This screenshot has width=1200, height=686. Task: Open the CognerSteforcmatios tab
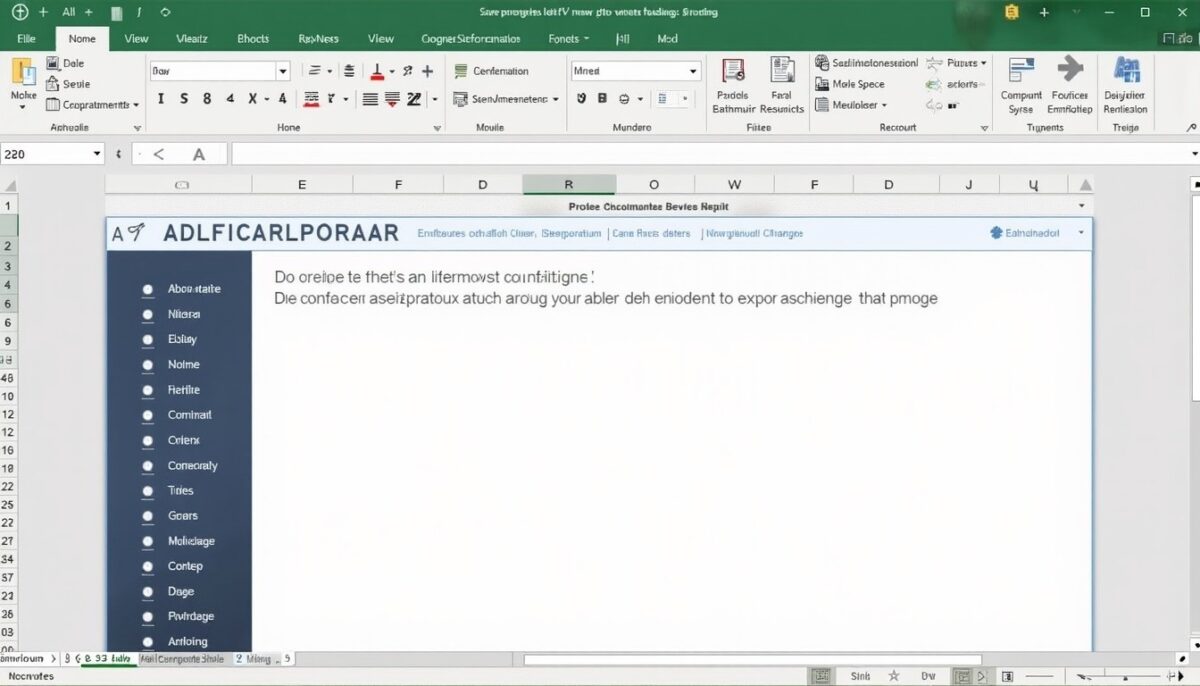471,39
